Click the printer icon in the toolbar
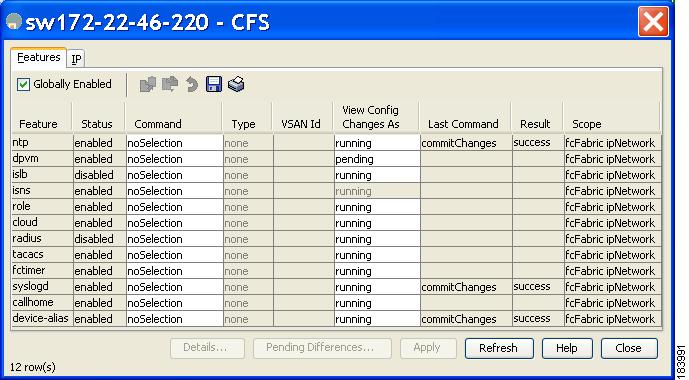This screenshot has height=380, width=689. tap(236, 84)
